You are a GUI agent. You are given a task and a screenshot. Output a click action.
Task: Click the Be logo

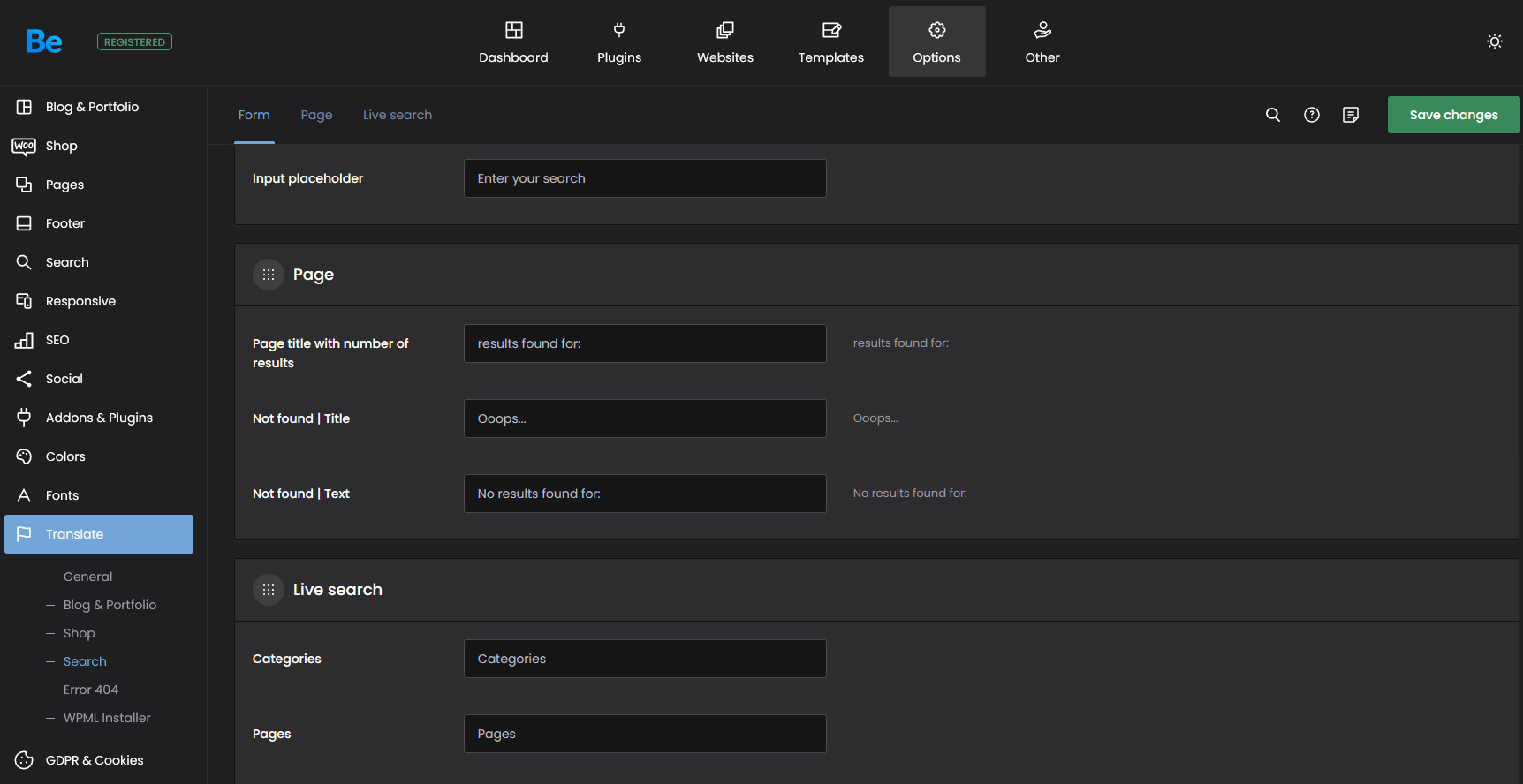44,41
